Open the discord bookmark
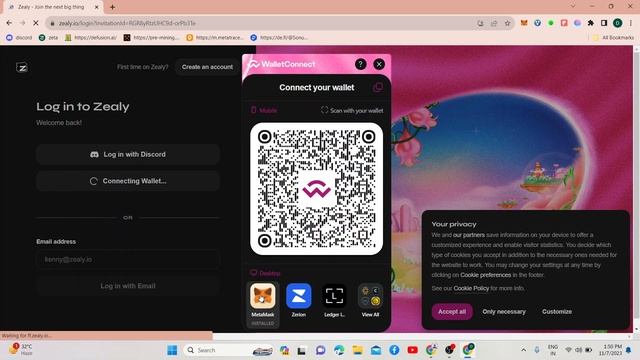Viewport: 640px width, 360px height. point(19,38)
